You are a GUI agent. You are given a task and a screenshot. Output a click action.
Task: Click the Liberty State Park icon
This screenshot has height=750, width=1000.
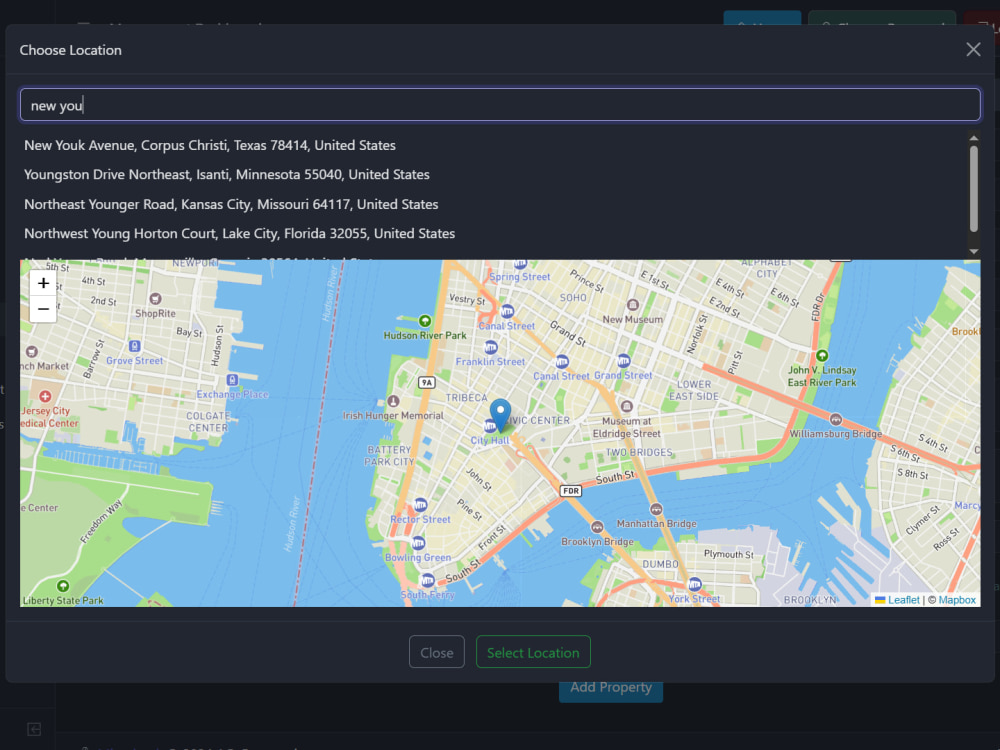[62, 586]
